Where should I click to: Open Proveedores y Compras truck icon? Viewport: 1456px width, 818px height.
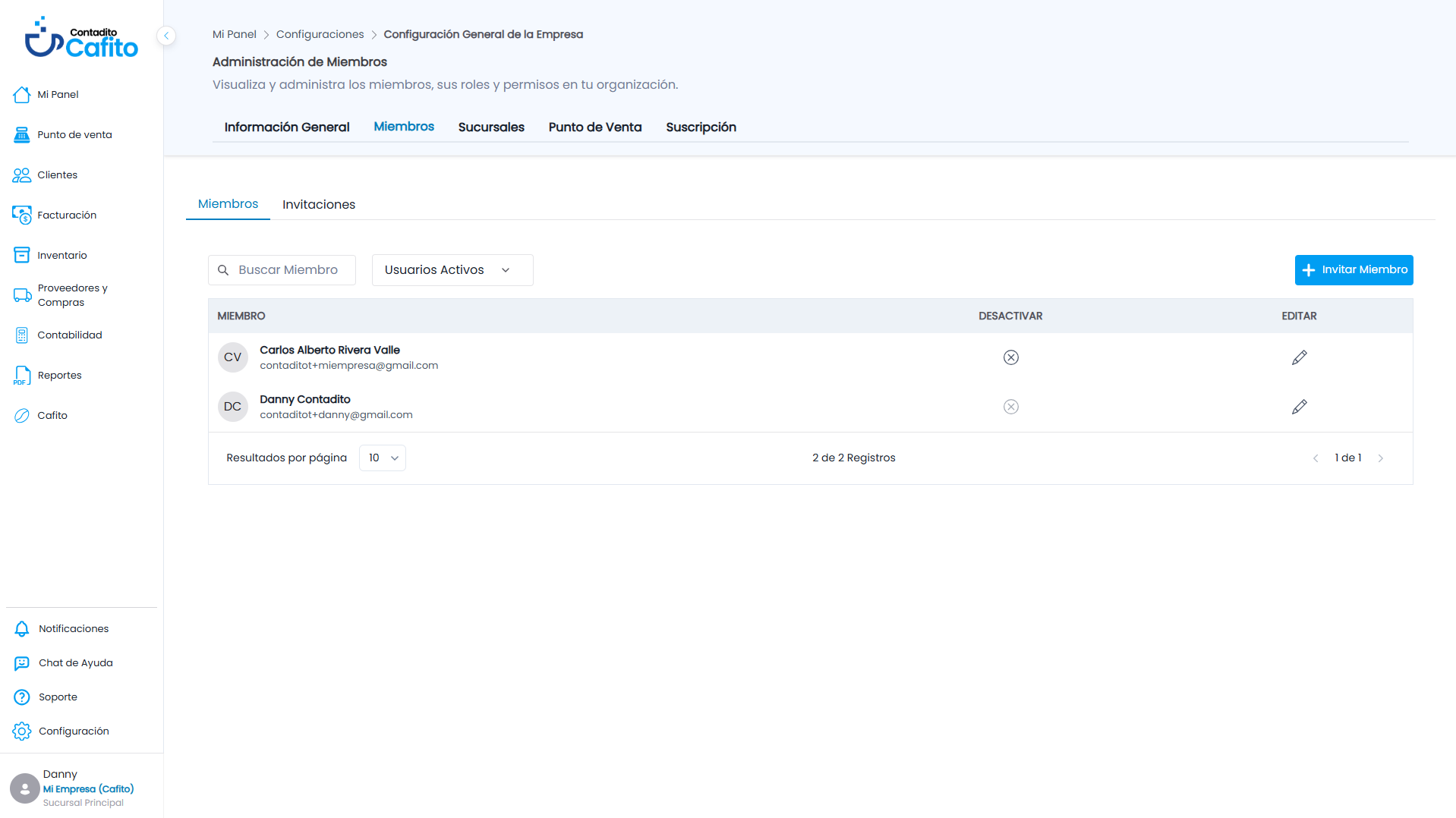coord(22,295)
